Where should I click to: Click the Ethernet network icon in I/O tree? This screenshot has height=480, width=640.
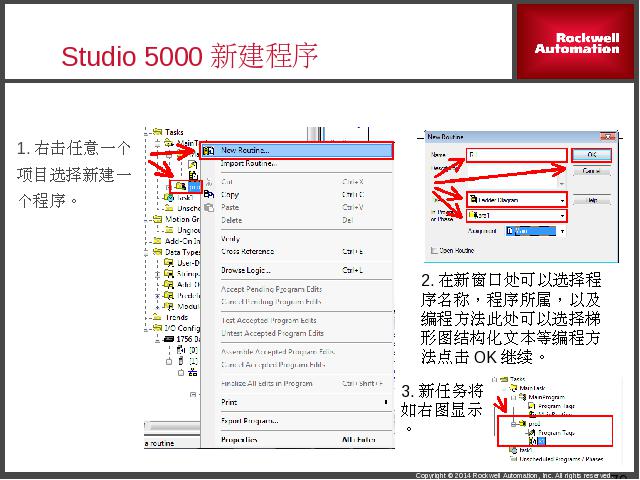193,372
